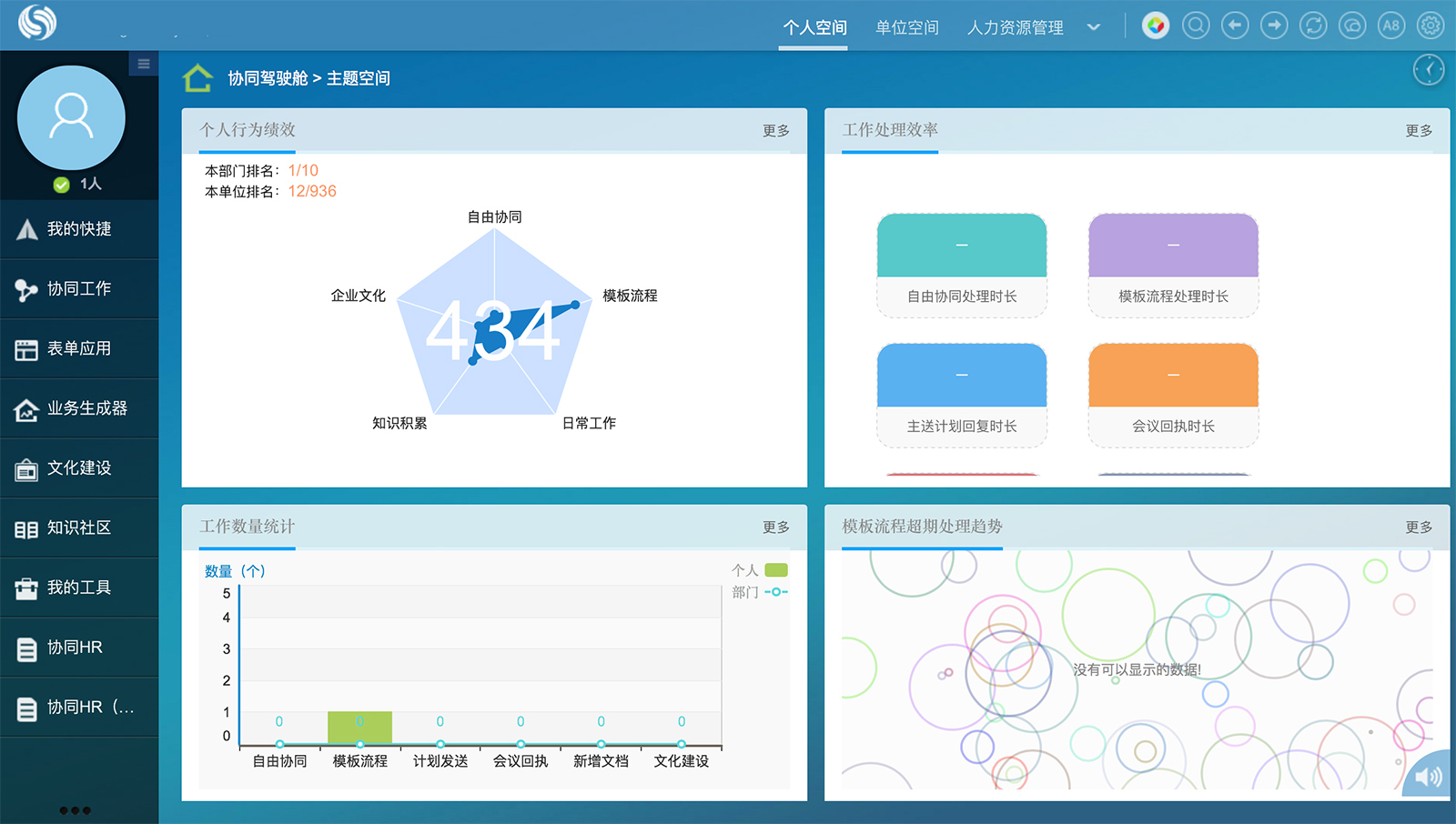Click 自由协同处理时长 card
The width and height of the screenshot is (1456, 824).
click(962, 266)
